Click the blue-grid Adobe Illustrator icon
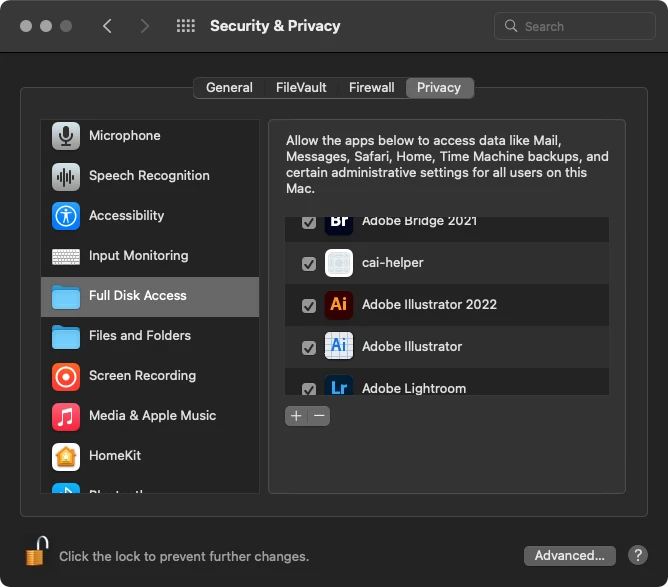The height and width of the screenshot is (587, 668). pyautogui.click(x=339, y=345)
